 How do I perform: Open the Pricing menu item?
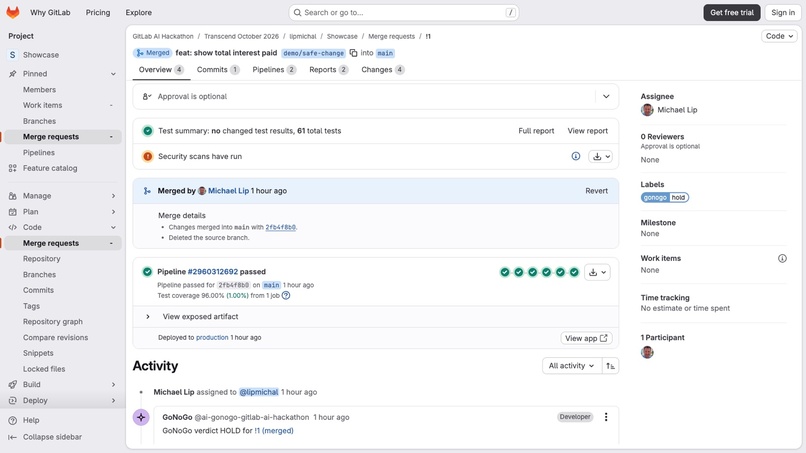(98, 12)
